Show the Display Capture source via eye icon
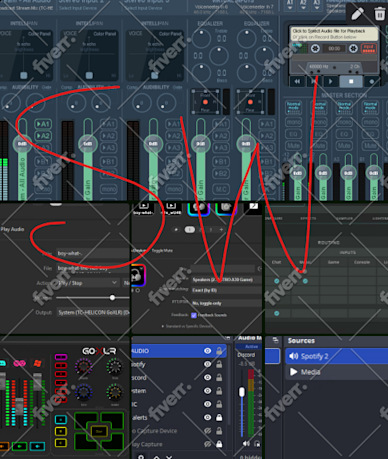This screenshot has width=388, height=459. click(x=207, y=444)
